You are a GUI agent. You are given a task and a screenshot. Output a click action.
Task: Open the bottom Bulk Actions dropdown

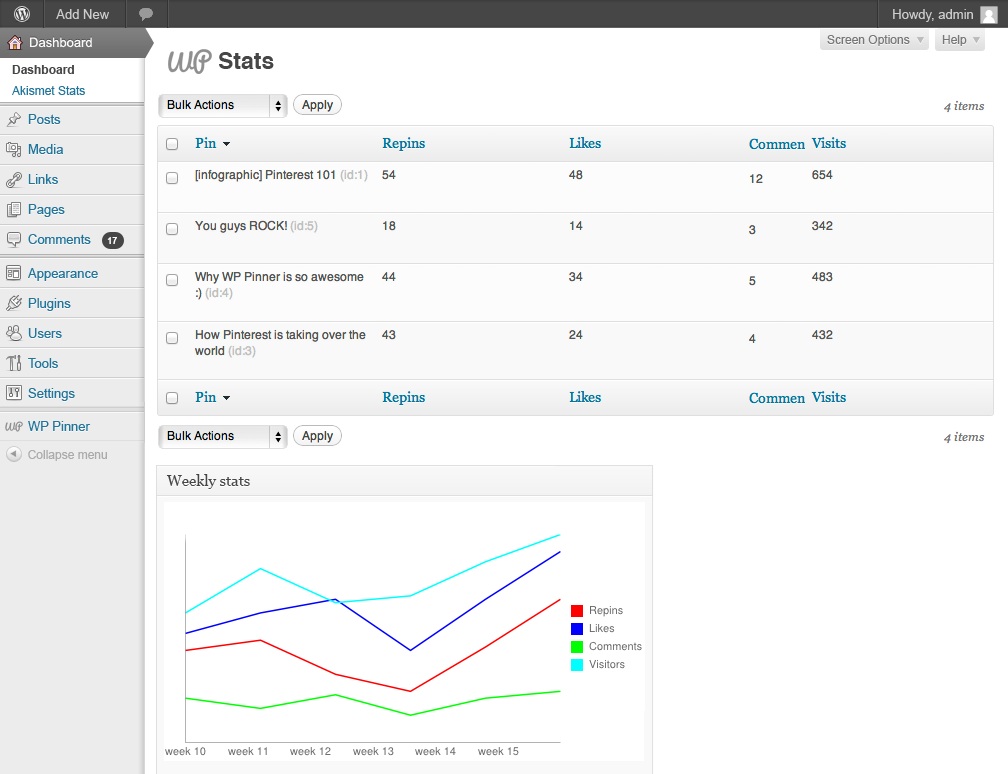pos(222,436)
